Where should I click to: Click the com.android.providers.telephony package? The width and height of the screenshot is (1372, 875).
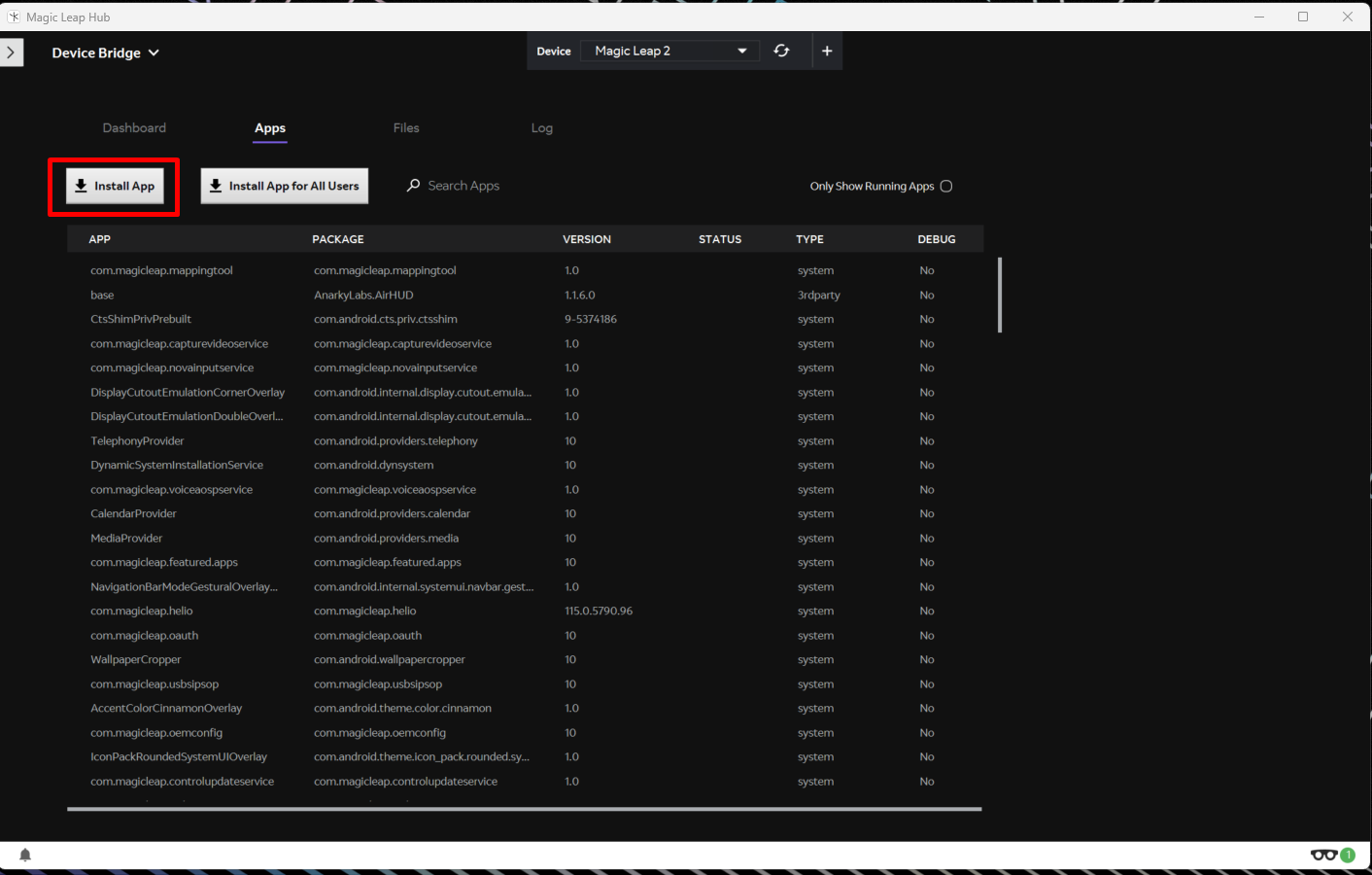tap(395, 440)
